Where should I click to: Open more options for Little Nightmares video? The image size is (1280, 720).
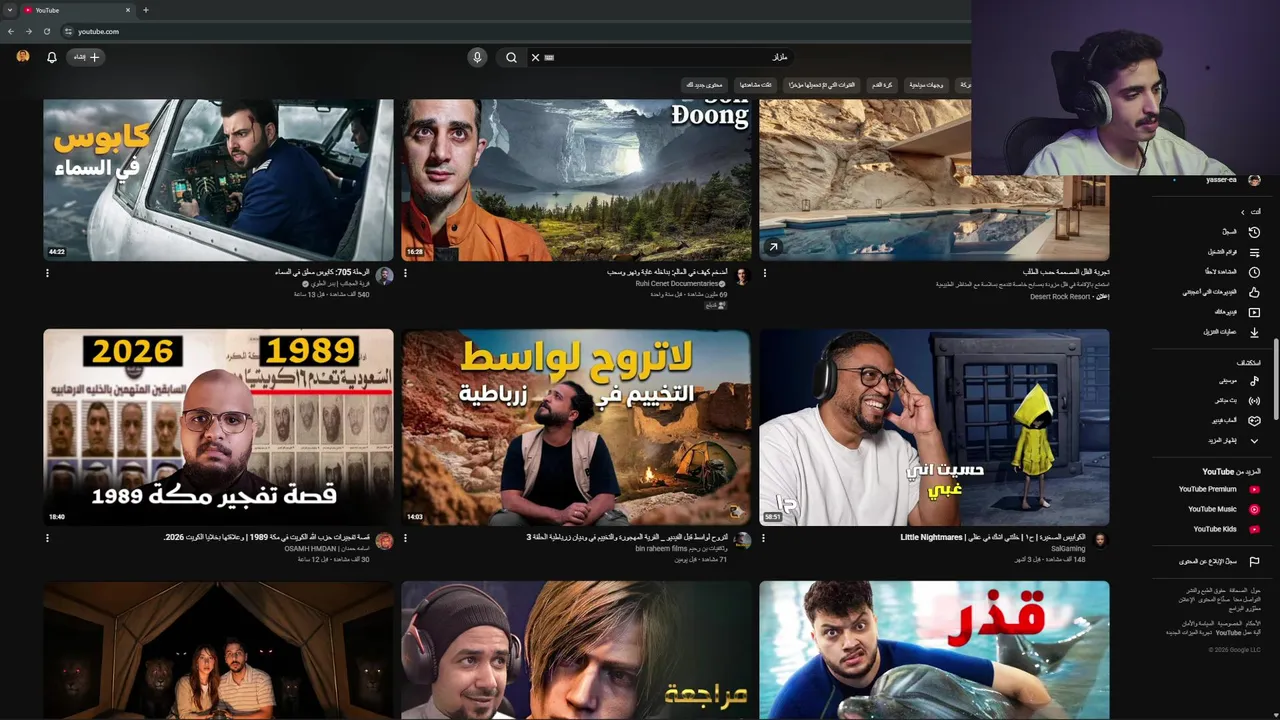tap(763, 538)
